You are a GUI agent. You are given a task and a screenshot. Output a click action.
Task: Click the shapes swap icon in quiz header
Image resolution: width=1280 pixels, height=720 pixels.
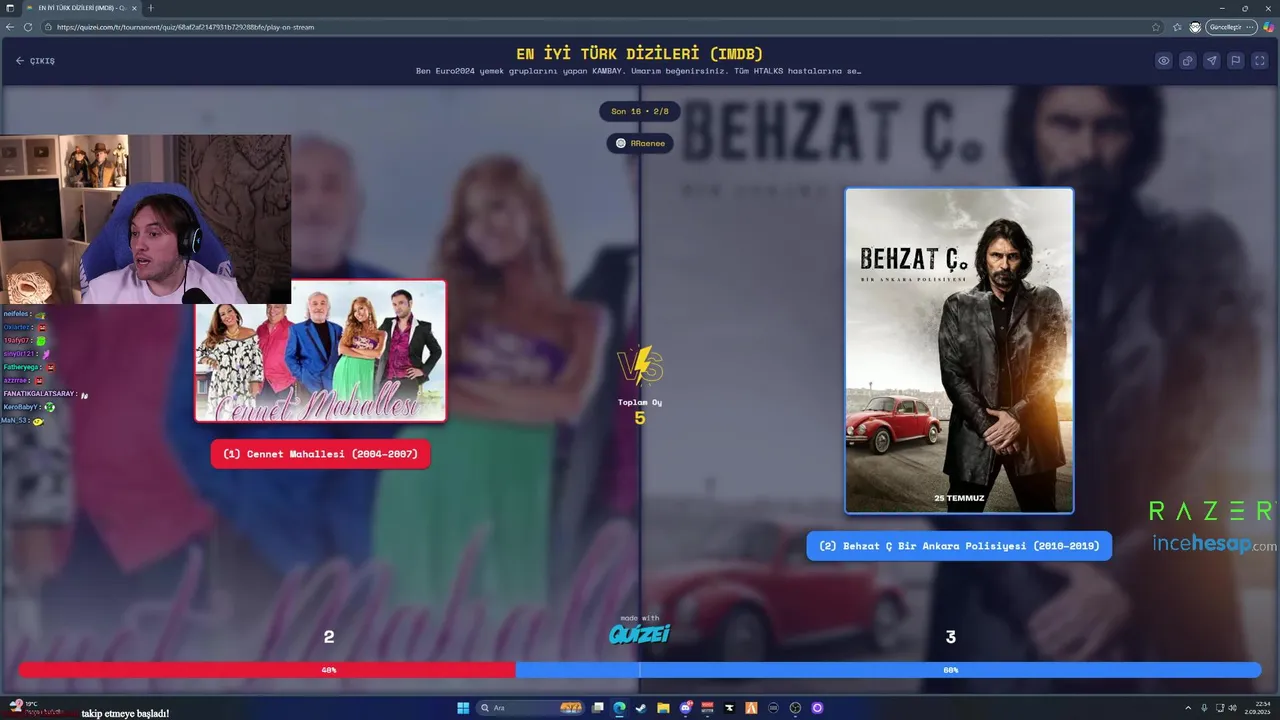pyautogui.click(x=1188, y=61)
